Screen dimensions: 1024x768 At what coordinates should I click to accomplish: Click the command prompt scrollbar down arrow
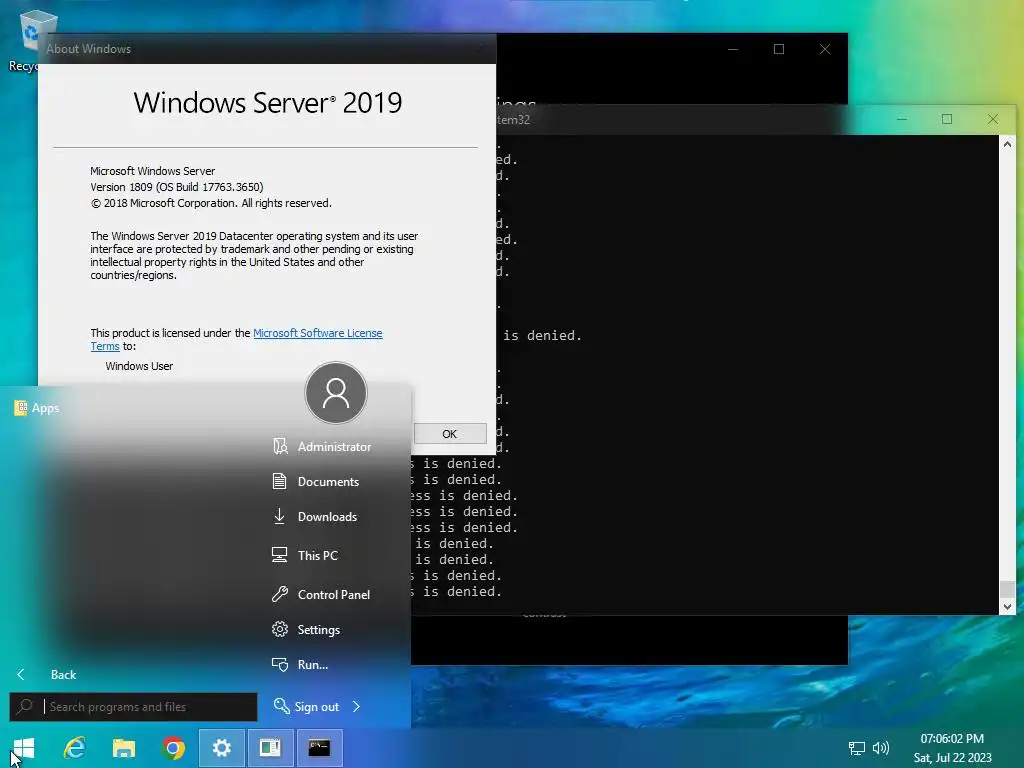(x=1007, y=607)
